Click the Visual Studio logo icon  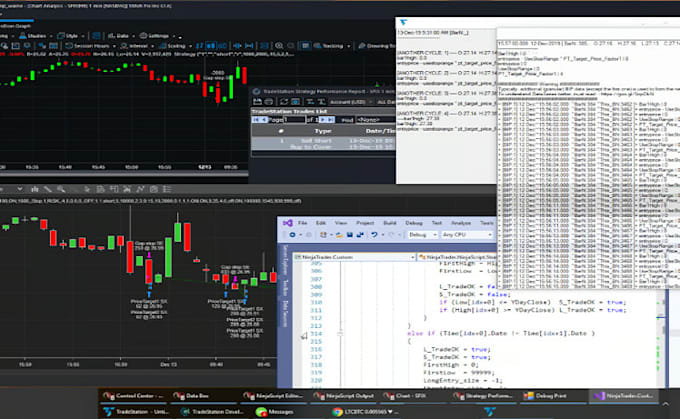(286, 222)
